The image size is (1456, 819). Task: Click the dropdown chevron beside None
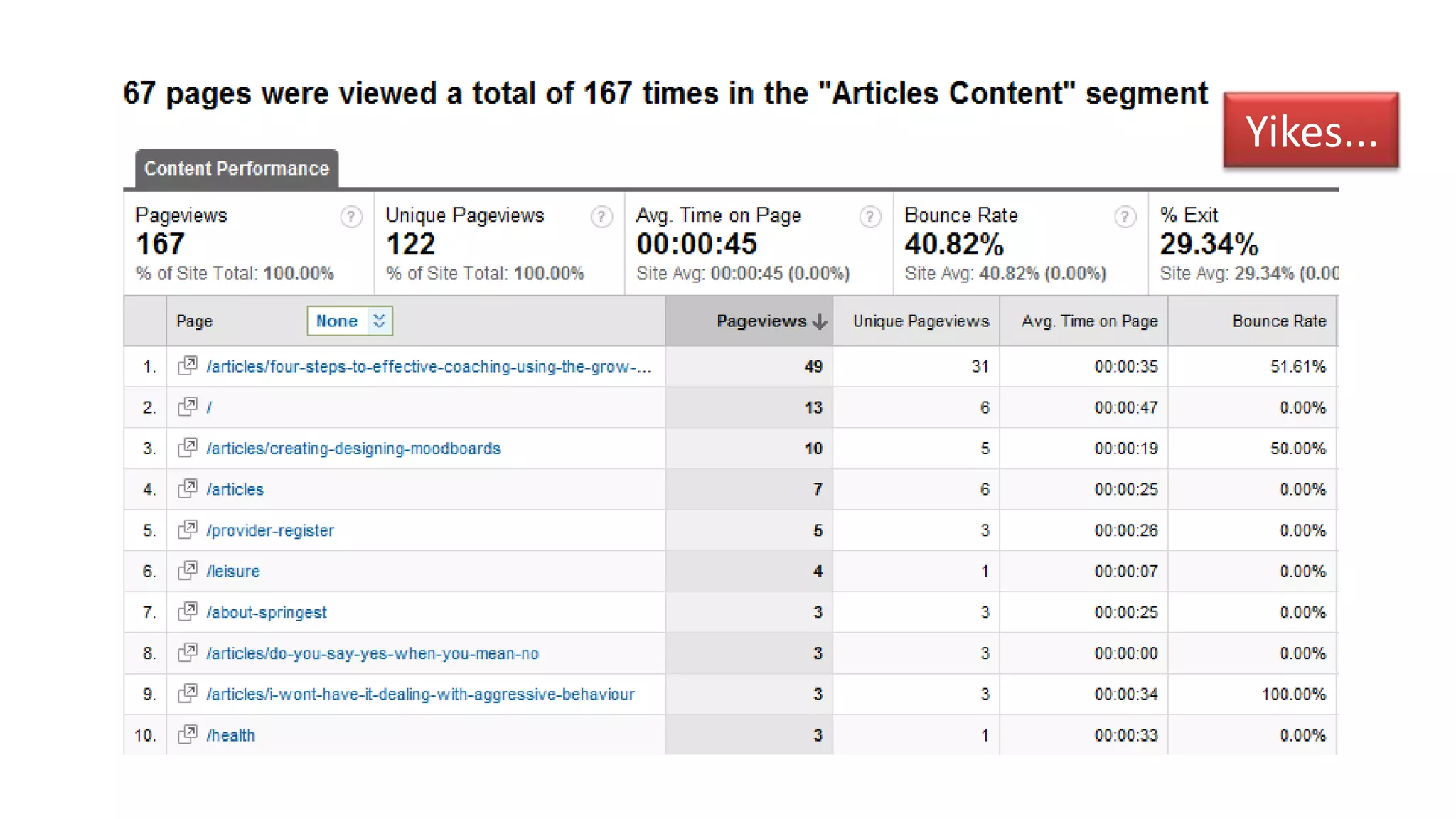click(x=380, y=321)
